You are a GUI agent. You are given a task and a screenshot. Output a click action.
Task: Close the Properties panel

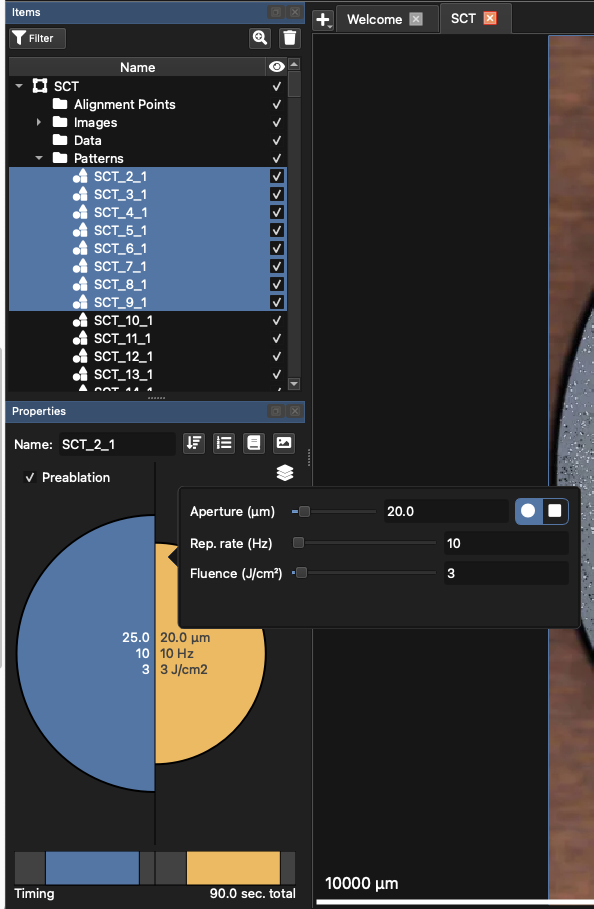coord(295,411)
